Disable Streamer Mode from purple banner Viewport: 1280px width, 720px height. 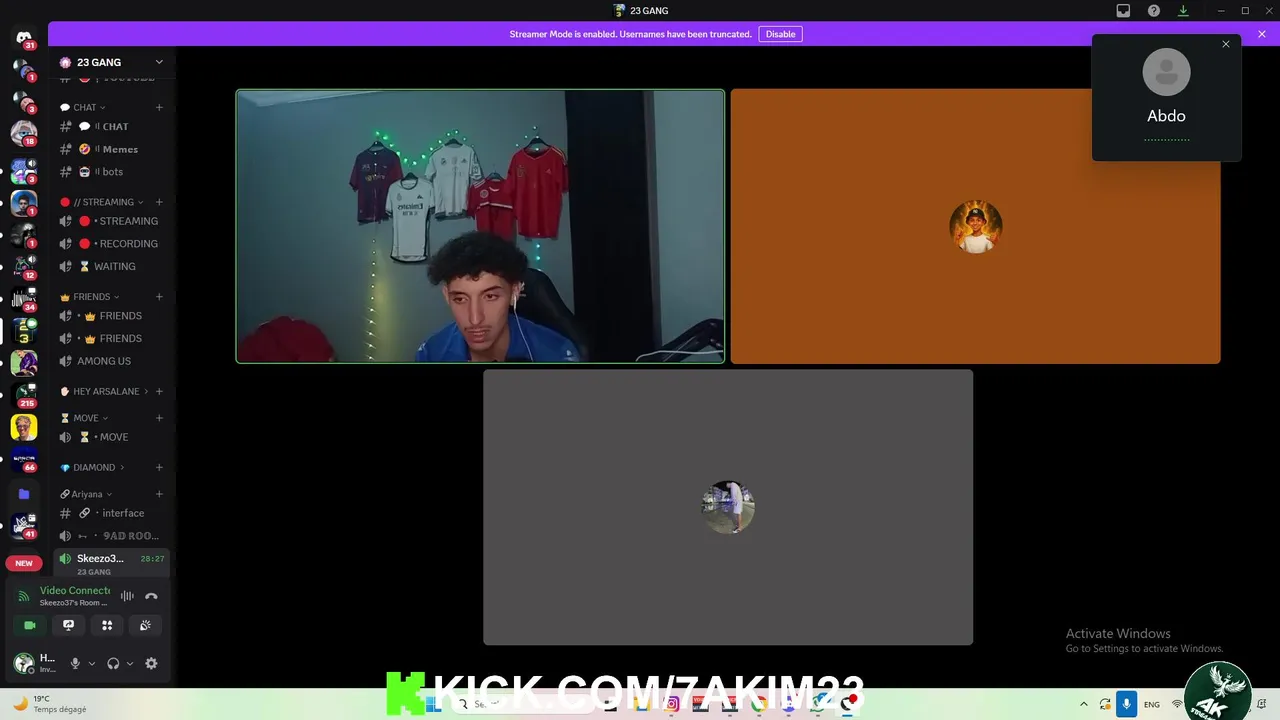(x=780, y=34)
